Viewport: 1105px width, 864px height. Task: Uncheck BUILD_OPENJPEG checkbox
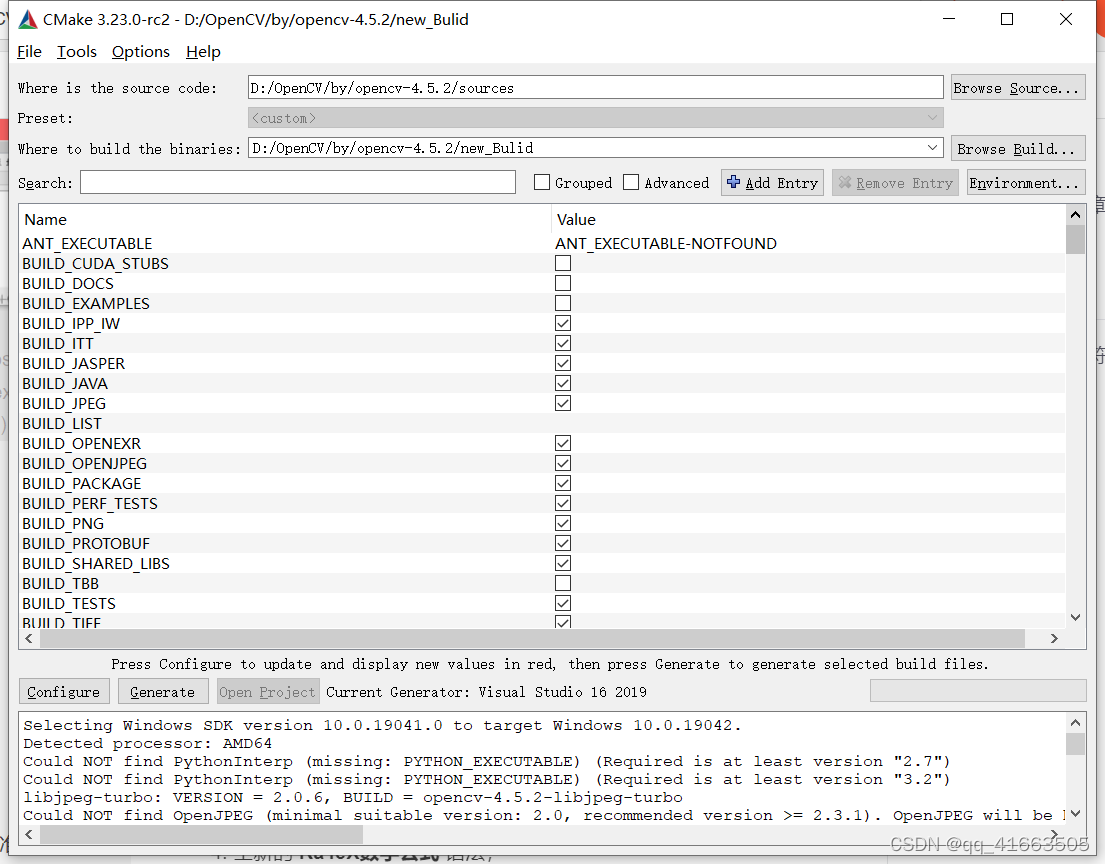pyautogui.click(x=562, y=463)
